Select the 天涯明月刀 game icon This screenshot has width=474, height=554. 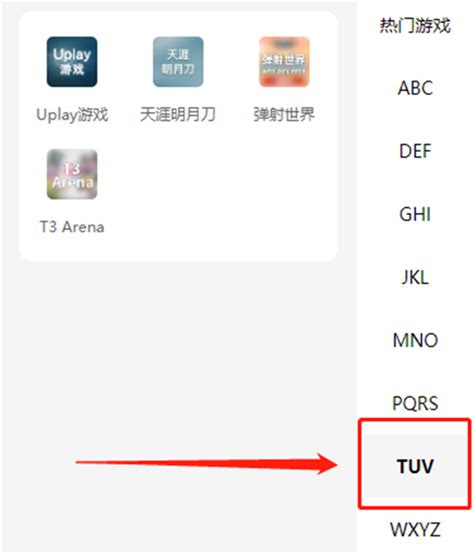[178, 62]
